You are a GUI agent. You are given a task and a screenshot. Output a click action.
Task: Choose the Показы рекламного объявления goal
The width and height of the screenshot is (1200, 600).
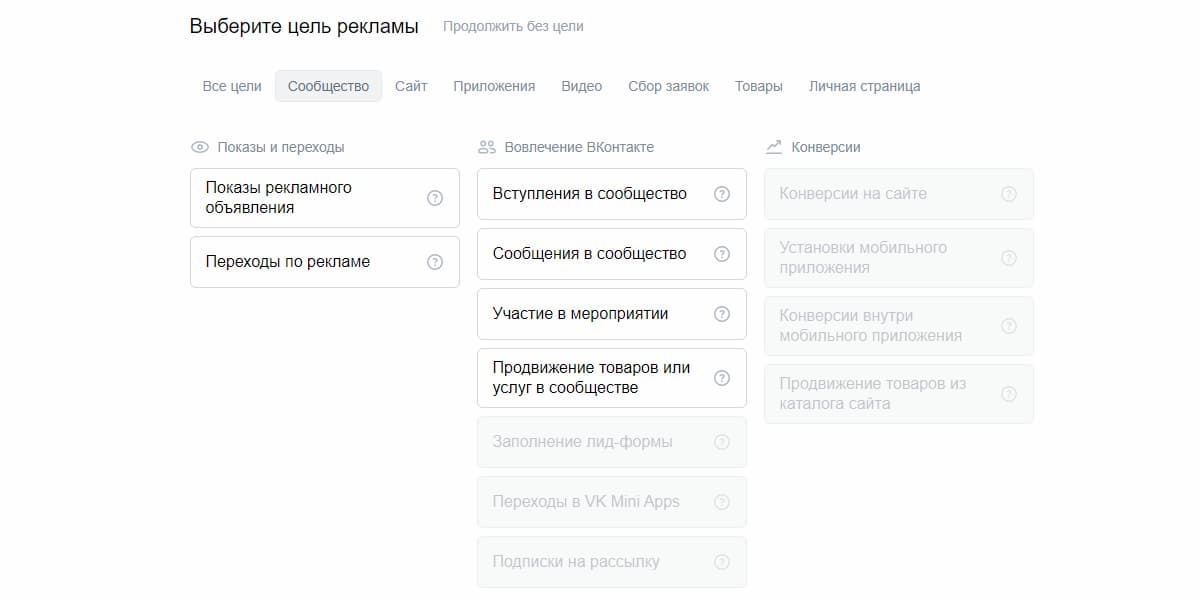tap(300, 198)
